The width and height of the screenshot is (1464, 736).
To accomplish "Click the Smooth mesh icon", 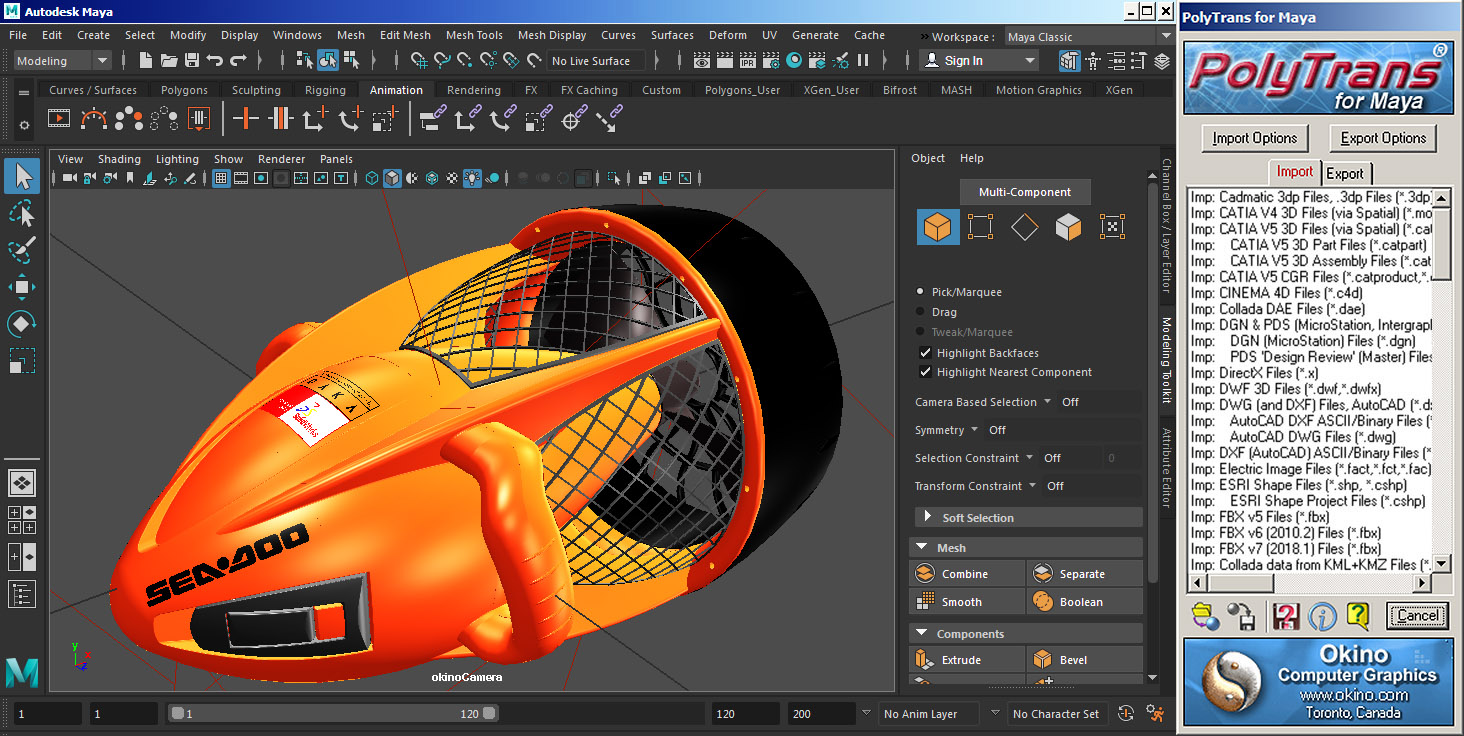I will (924, 602).
